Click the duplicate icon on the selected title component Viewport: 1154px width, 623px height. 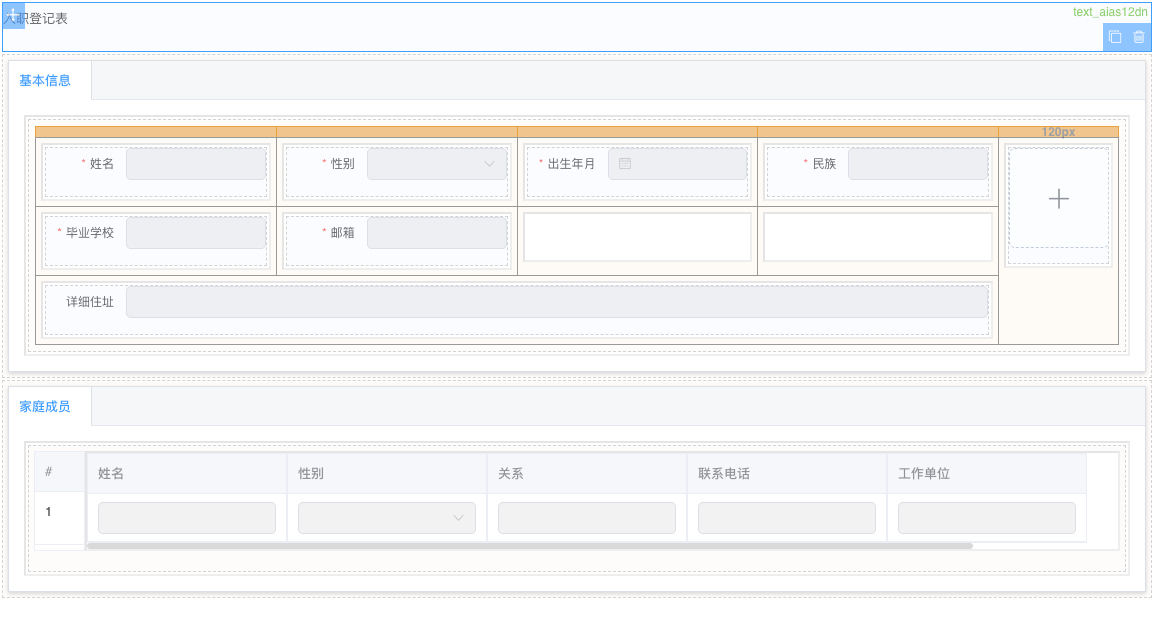click(x=1115, y=37)
